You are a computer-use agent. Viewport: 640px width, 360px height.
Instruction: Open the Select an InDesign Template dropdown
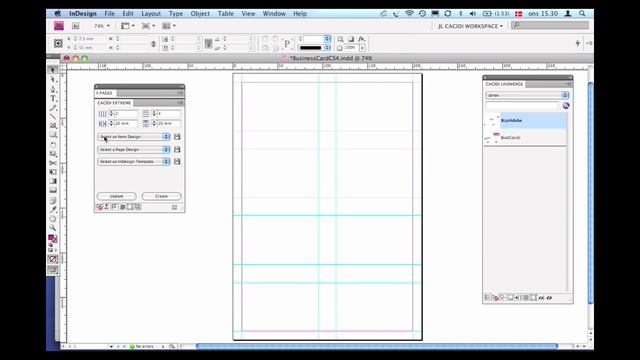134,162
